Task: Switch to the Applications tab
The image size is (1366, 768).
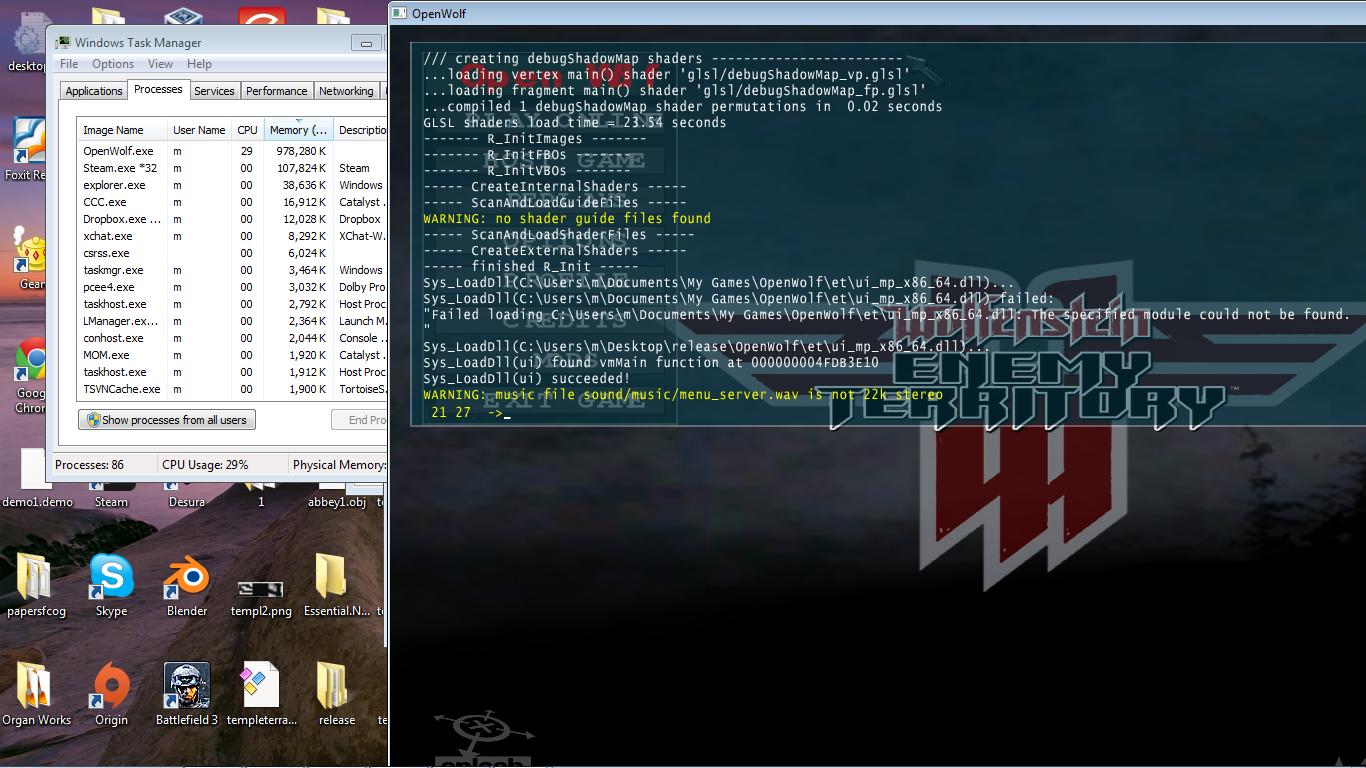Action: click(93, 91)
